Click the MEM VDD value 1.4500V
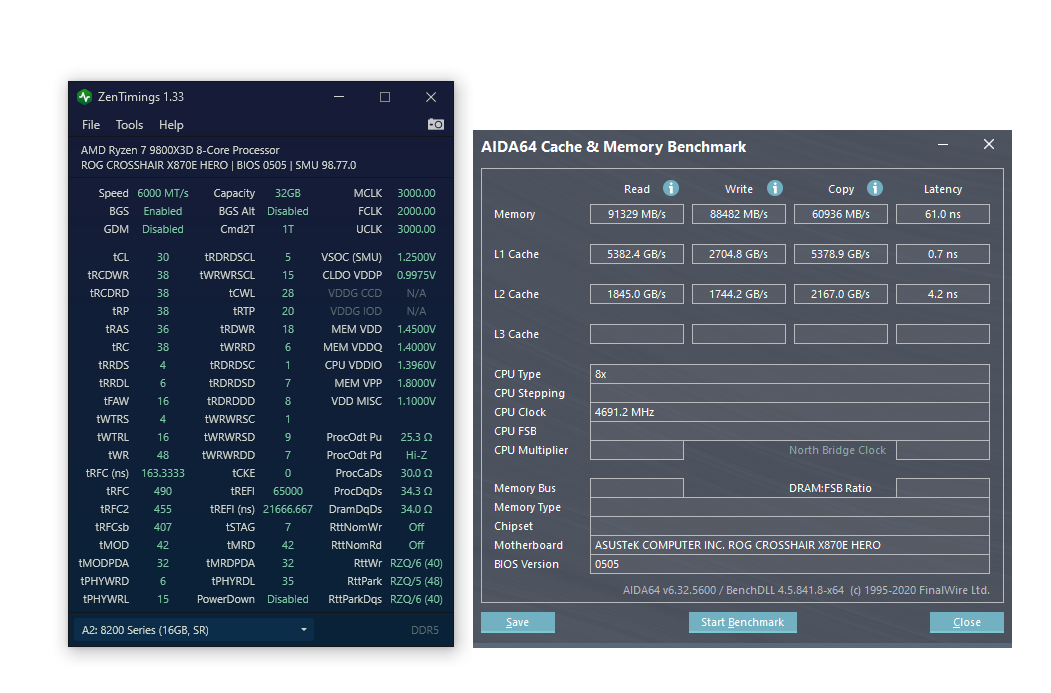1051x693 pixels. [x=416, y=330]
